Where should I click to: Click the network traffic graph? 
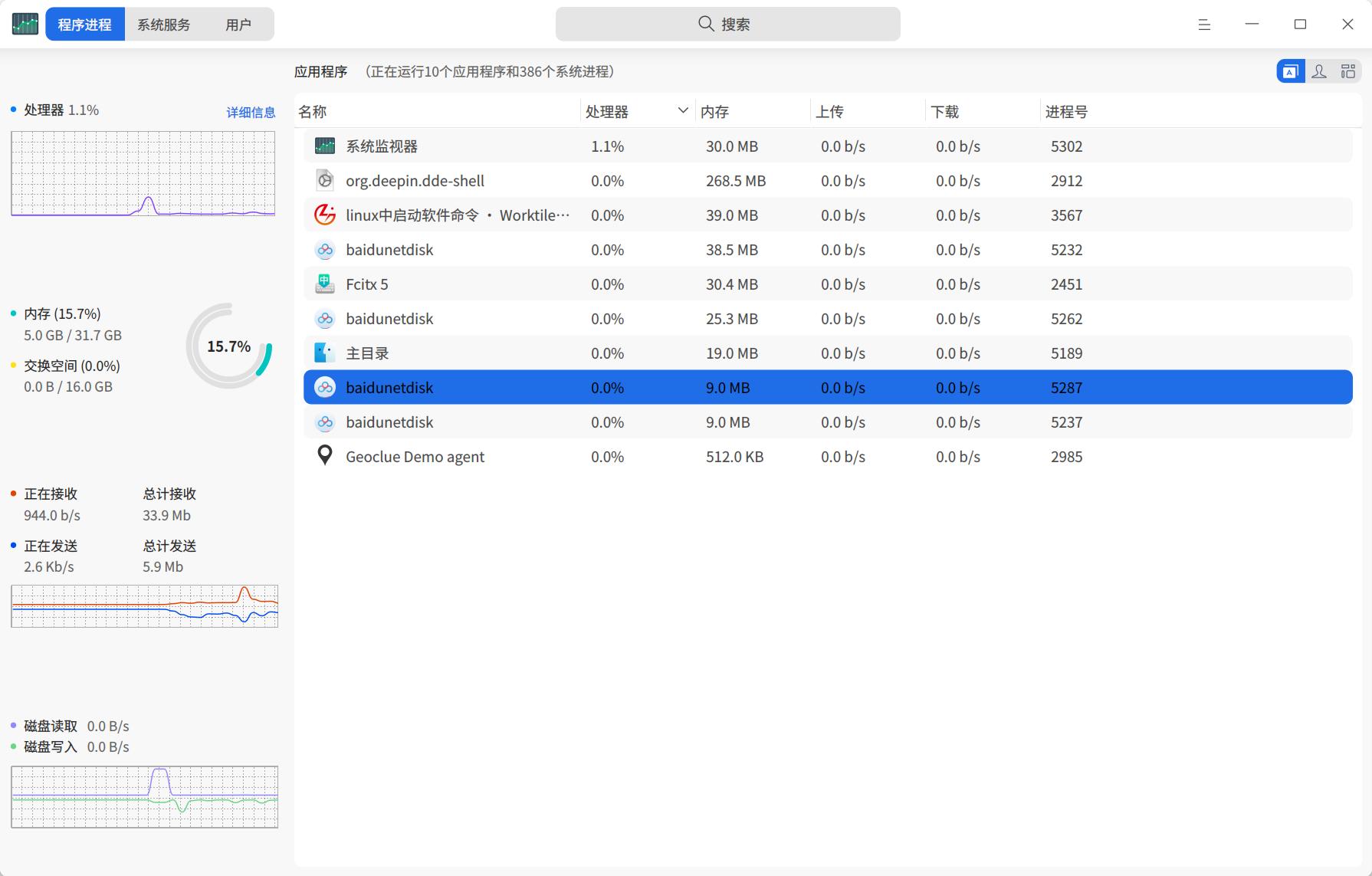pyautogui.click(x=144, y=605)
